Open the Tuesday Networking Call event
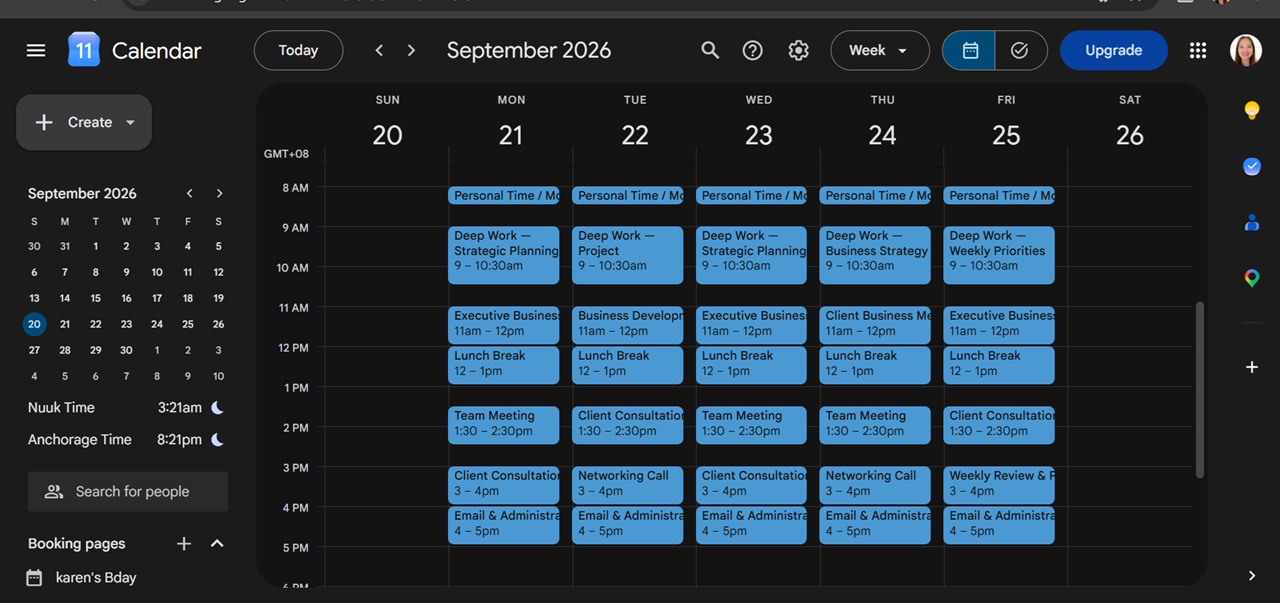 coord(627,484)
